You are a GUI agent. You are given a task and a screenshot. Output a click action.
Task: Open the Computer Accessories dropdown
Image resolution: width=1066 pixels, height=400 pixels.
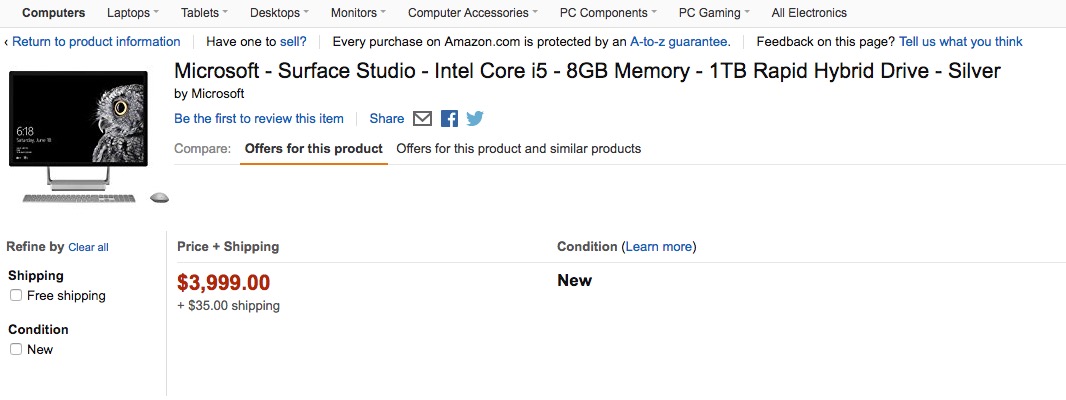[472, 13]
